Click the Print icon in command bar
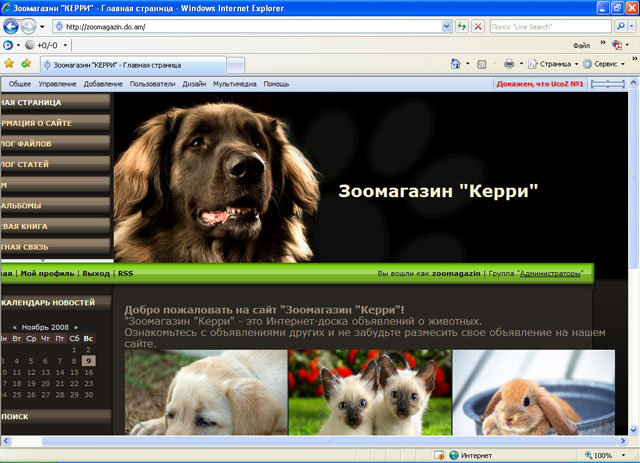Screen dimensions: 640x463 (509, 63)
